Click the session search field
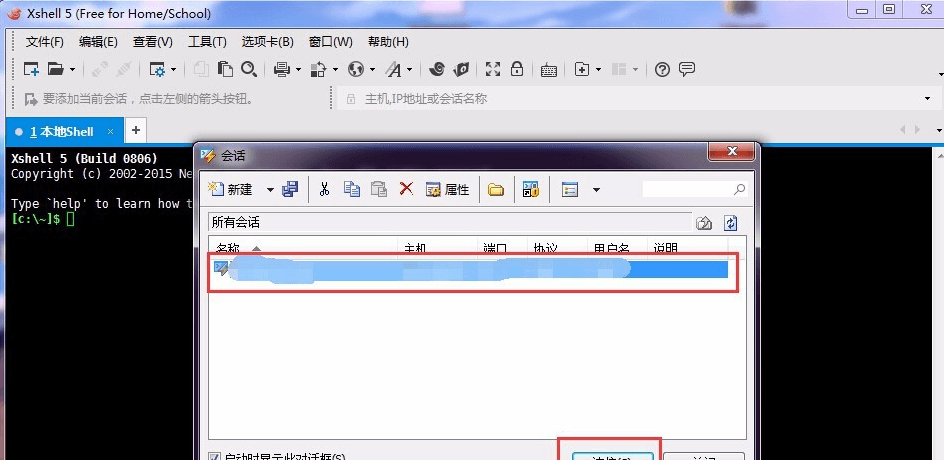Viewport: 944px width, 460px height. coord(695,189)
